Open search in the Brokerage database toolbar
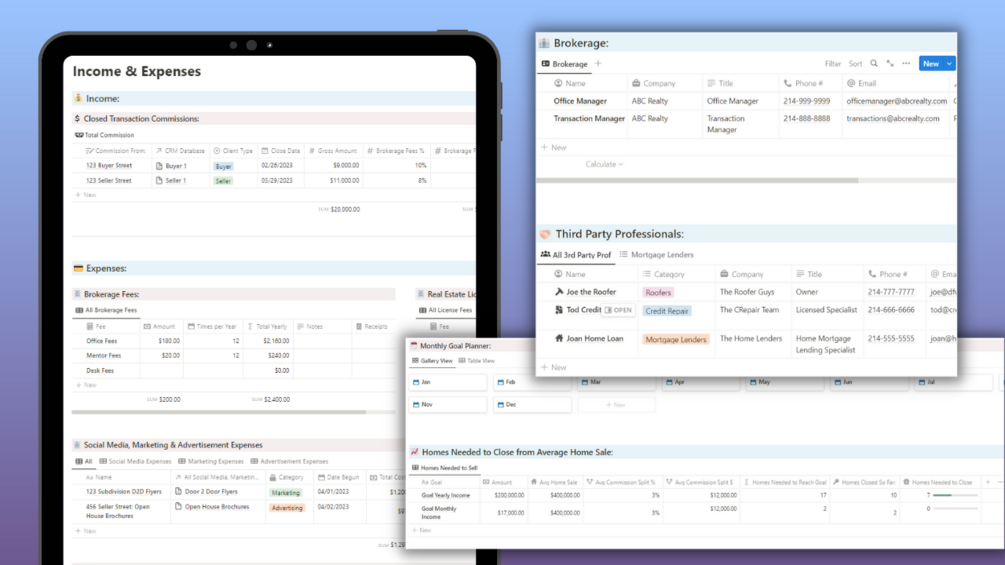Screen dimensions: 1005x565 tap(874, 63)
